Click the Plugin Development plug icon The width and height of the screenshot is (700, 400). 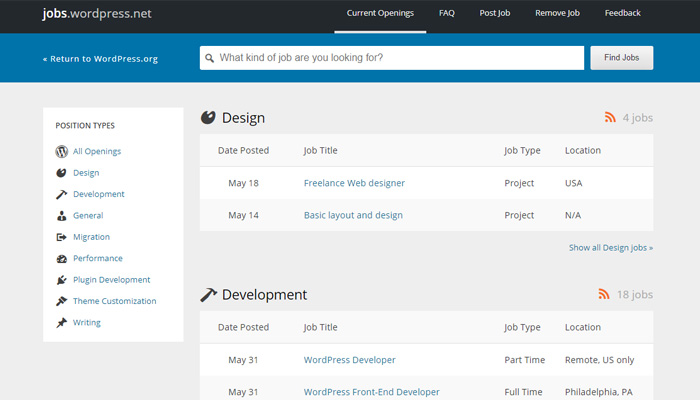[x=62, y=280]
